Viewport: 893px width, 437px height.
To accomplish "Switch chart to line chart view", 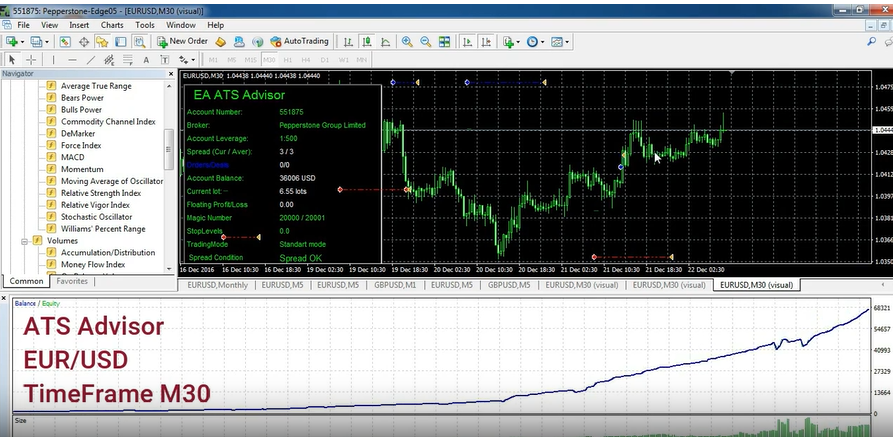I will point(383,41).
